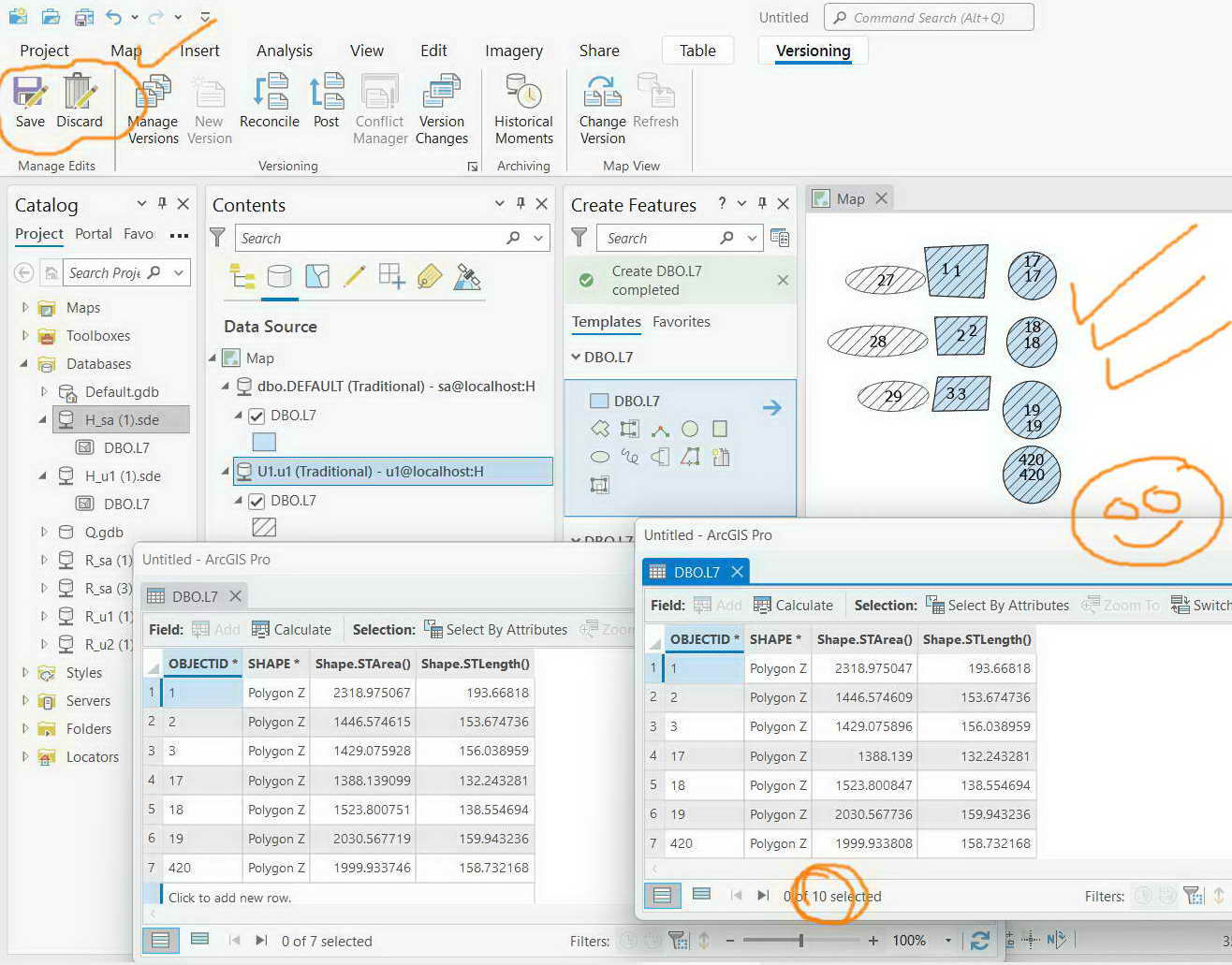Image resolution: width=1232 pixels, height=965 pixels.
Task: Collapse the H_sa (1).sde database connection
Action: pyautogui.click(x=41, y=419)
